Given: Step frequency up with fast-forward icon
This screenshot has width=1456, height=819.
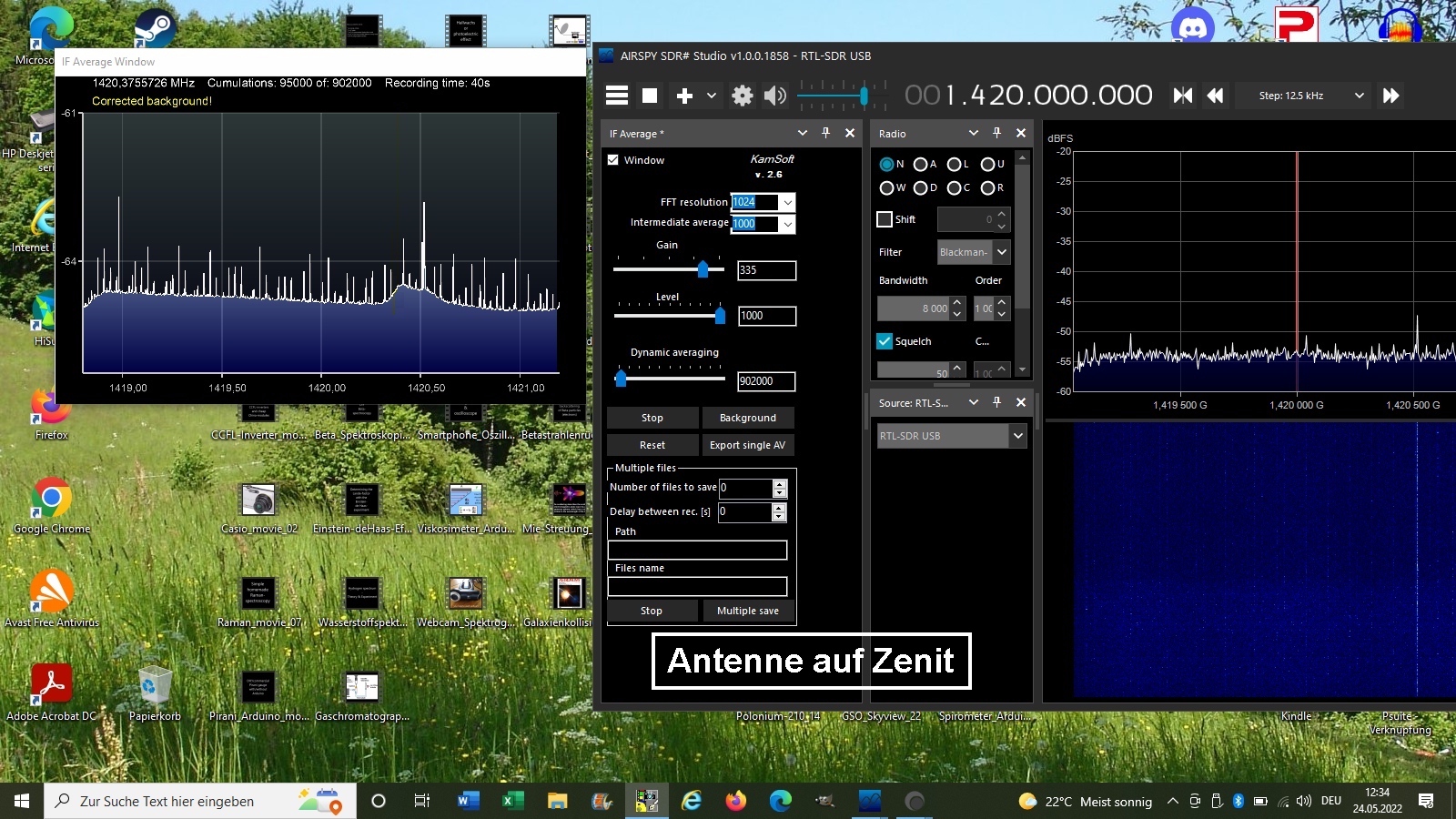Looking at the screenshot, I should point(1390,96).
